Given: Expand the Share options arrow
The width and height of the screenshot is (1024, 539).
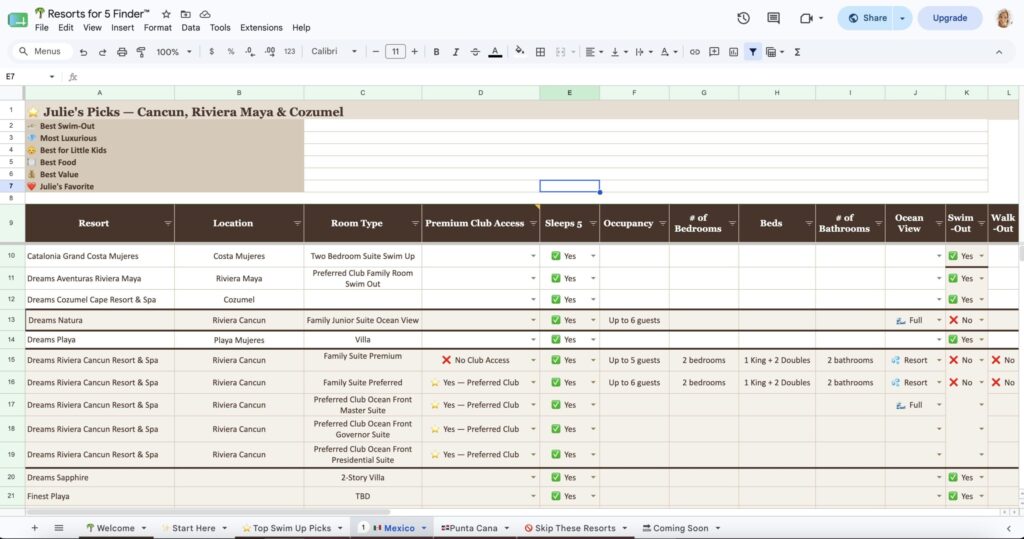Looking at the screenshot, I should [x=903, y=18].
